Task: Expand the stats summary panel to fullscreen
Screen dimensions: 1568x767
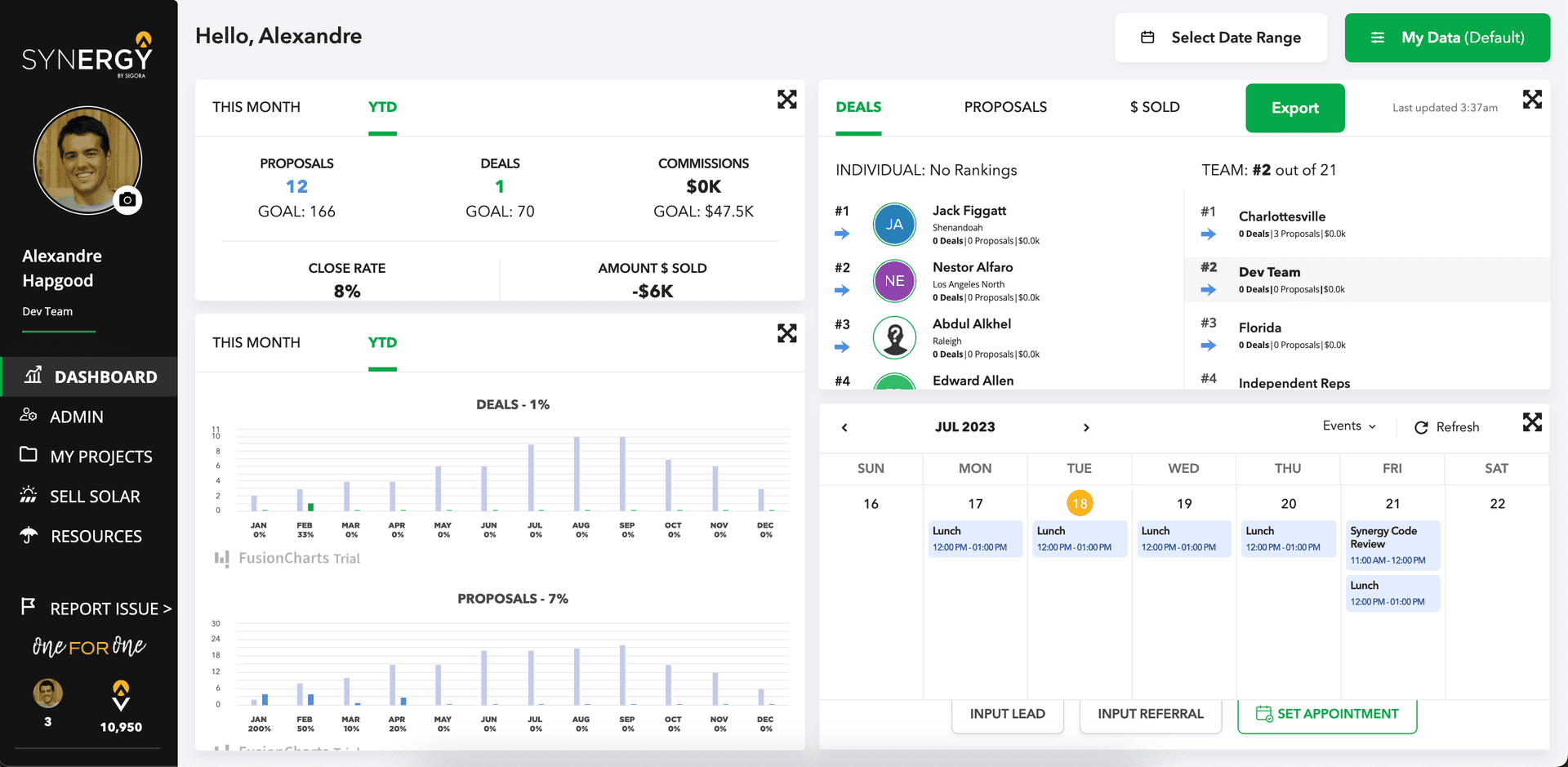Action: point(786,100)
